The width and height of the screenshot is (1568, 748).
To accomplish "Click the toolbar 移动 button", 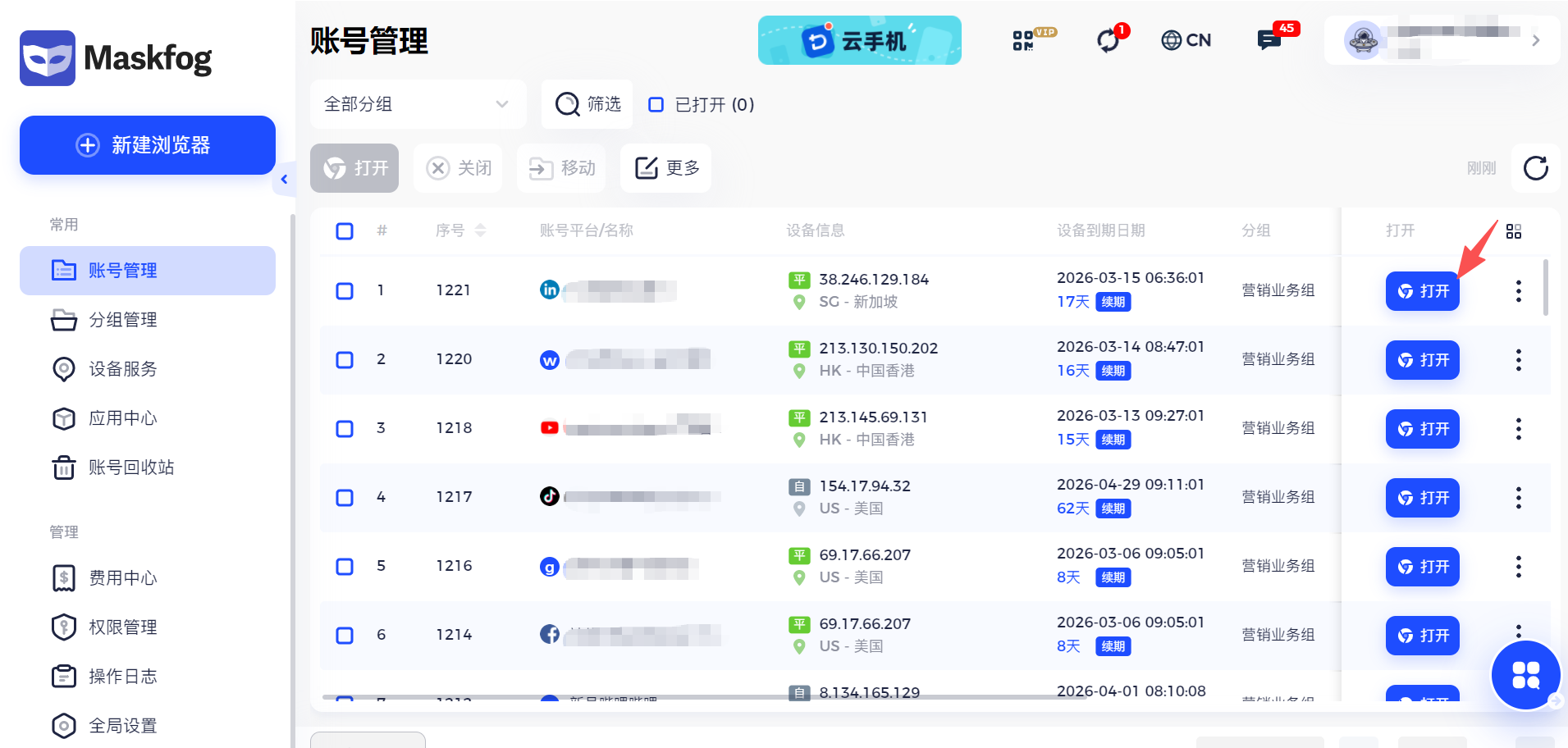I will (561, 168).
